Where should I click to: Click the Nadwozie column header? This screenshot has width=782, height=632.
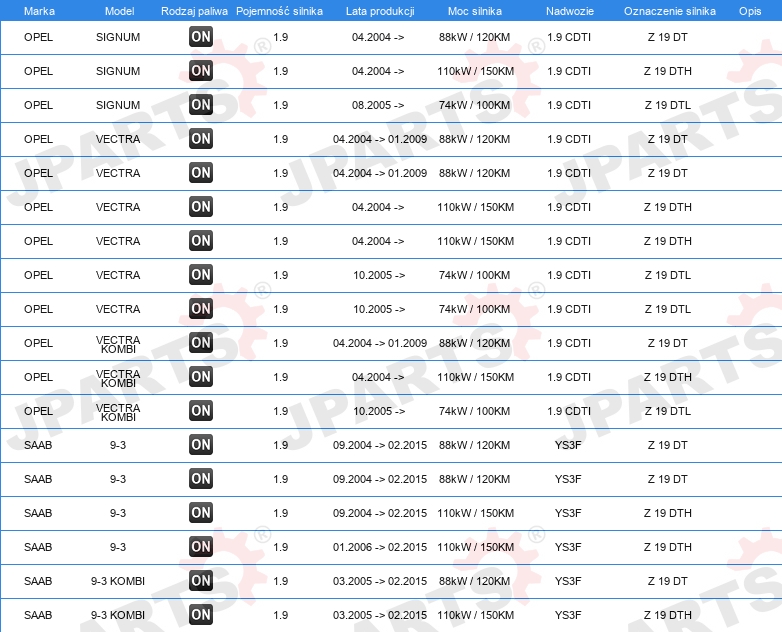pyautogui.click(x=570, y=11)
